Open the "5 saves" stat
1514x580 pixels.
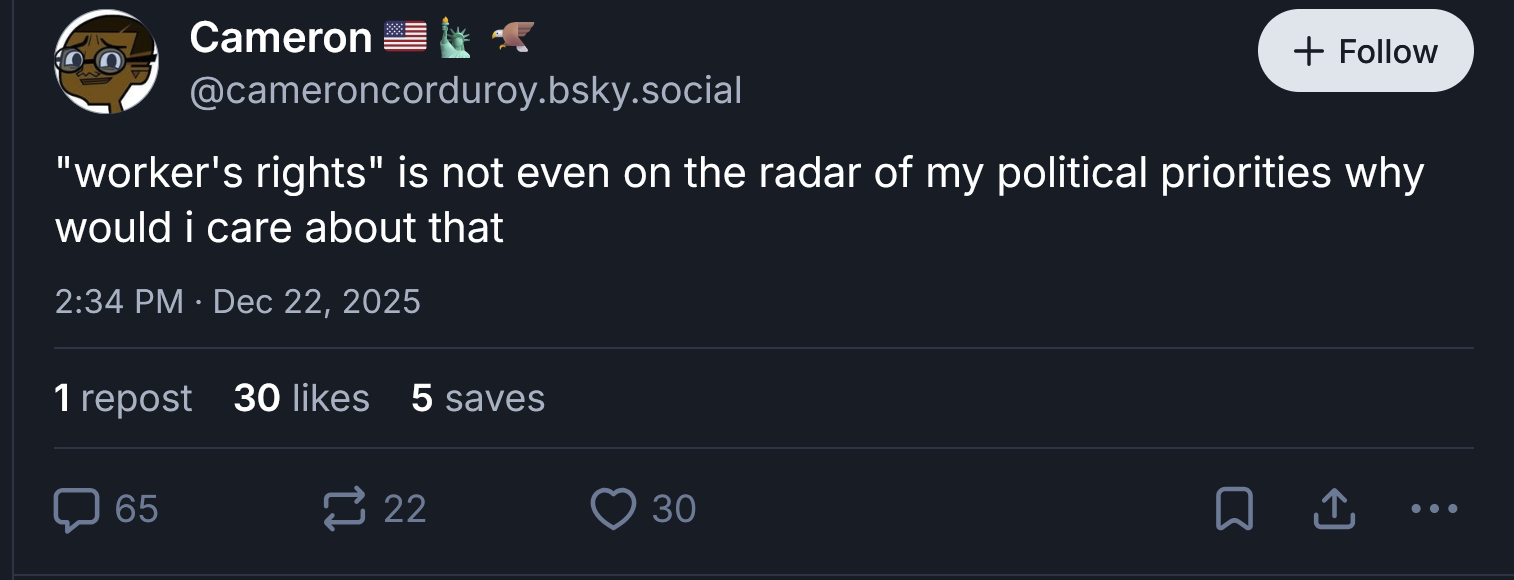pyautogui.click(x=477, y=398)
